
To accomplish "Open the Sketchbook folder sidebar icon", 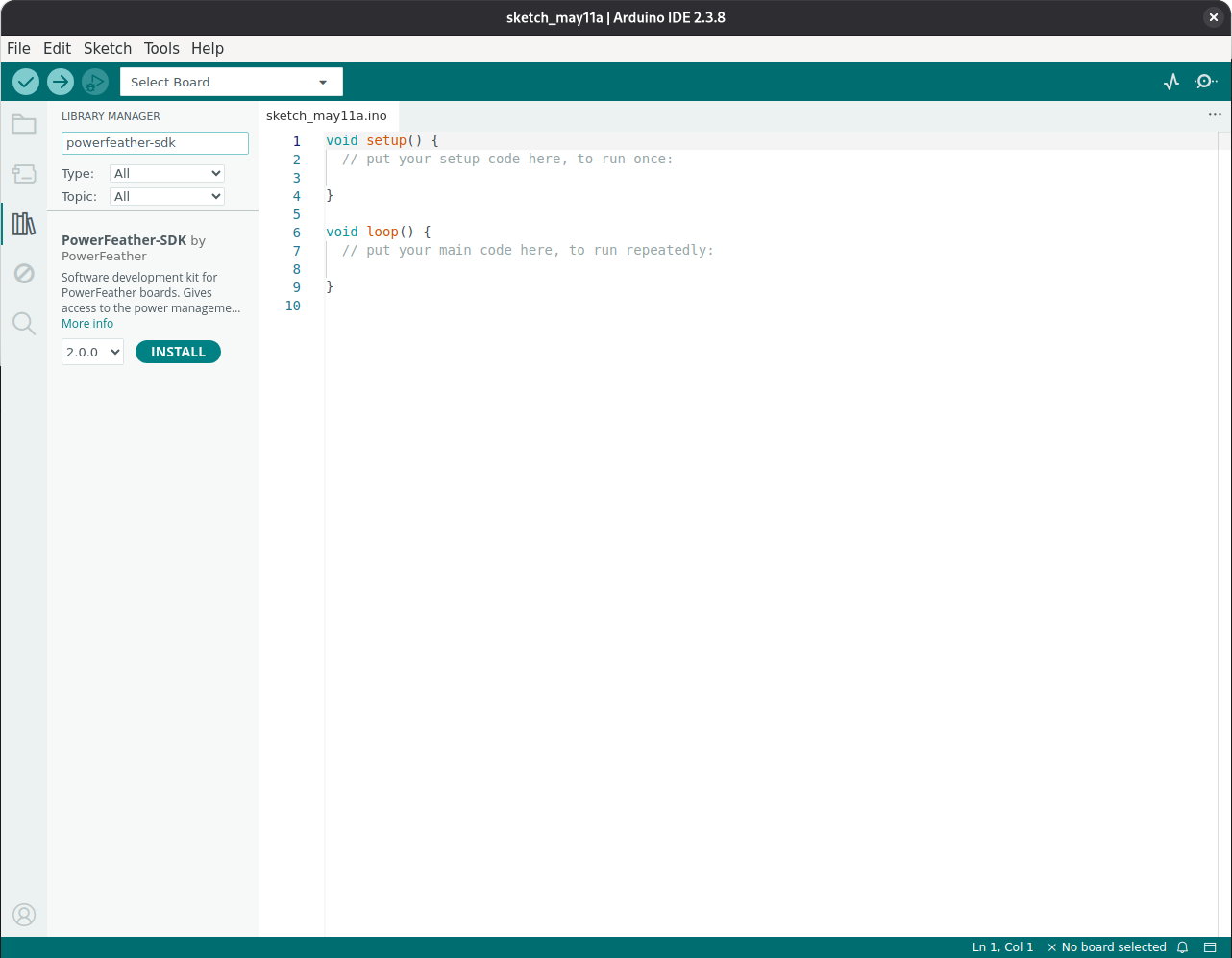I will [x=24, y=124].
